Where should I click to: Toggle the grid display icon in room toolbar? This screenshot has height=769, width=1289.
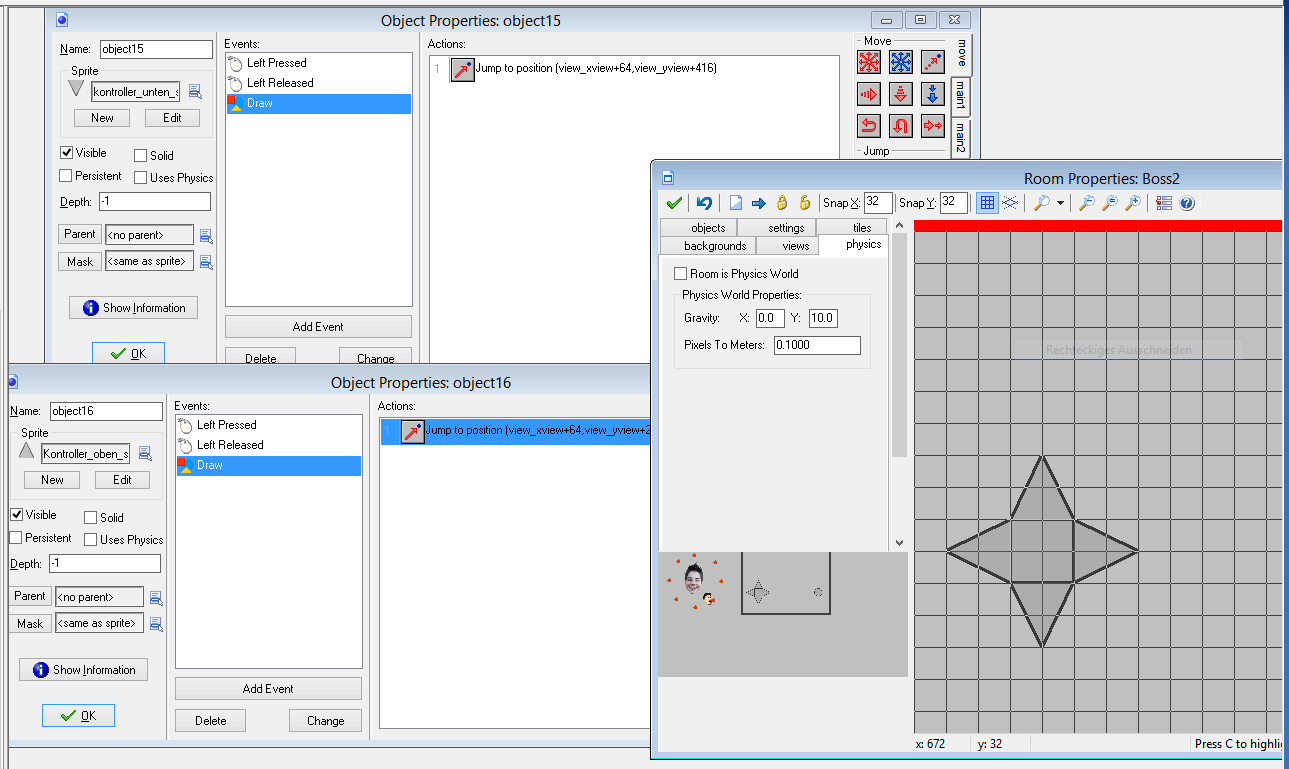(987, 203)
